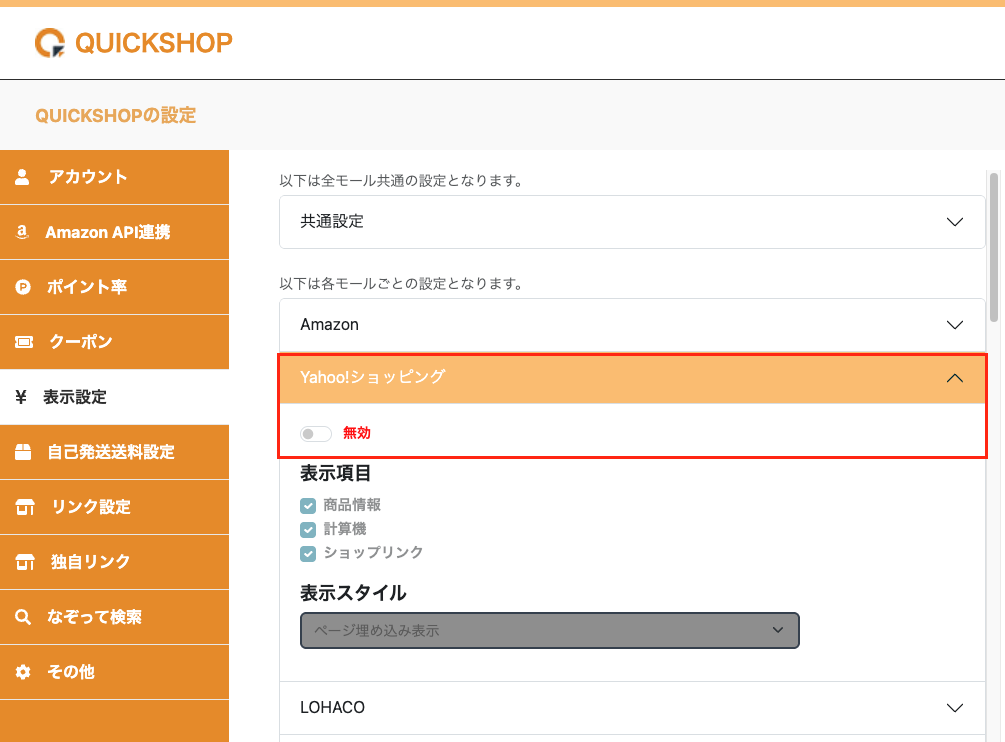
Task: Open the 表示設定 menu item
Action: tap(74, 397)
